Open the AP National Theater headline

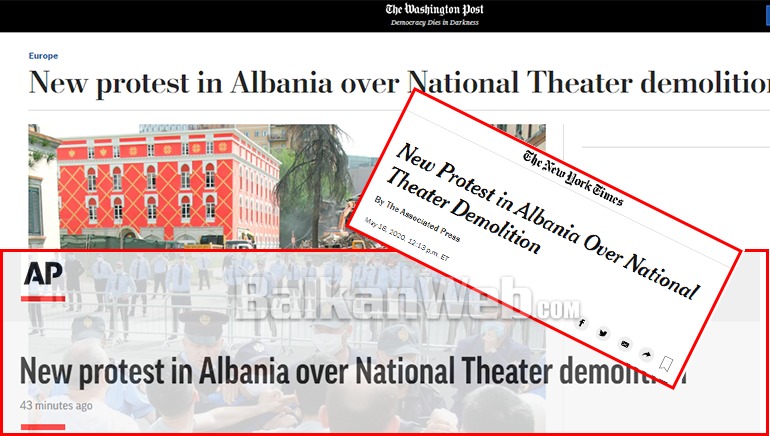pos(353,371)
